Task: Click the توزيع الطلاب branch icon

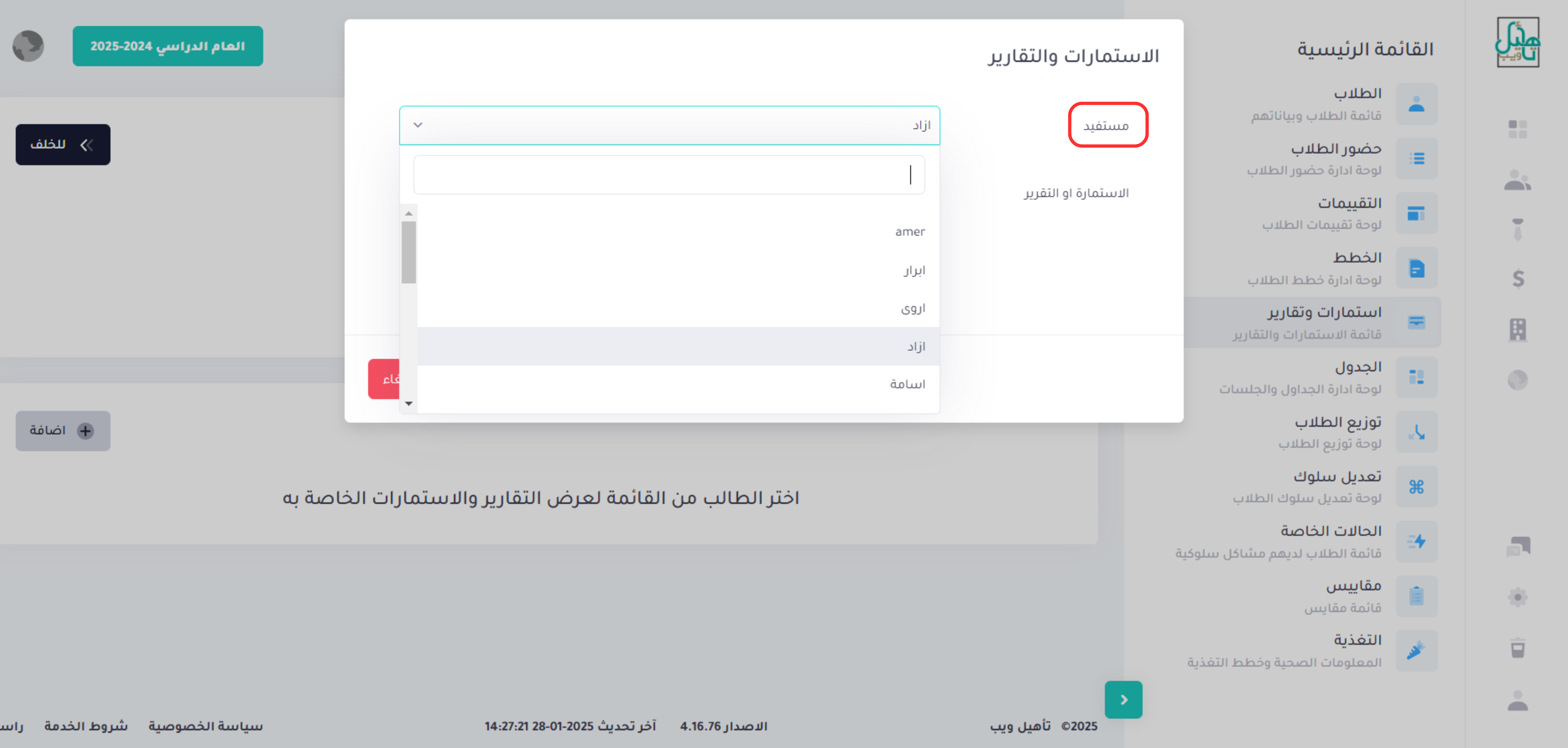Action: coord(1416,432)
